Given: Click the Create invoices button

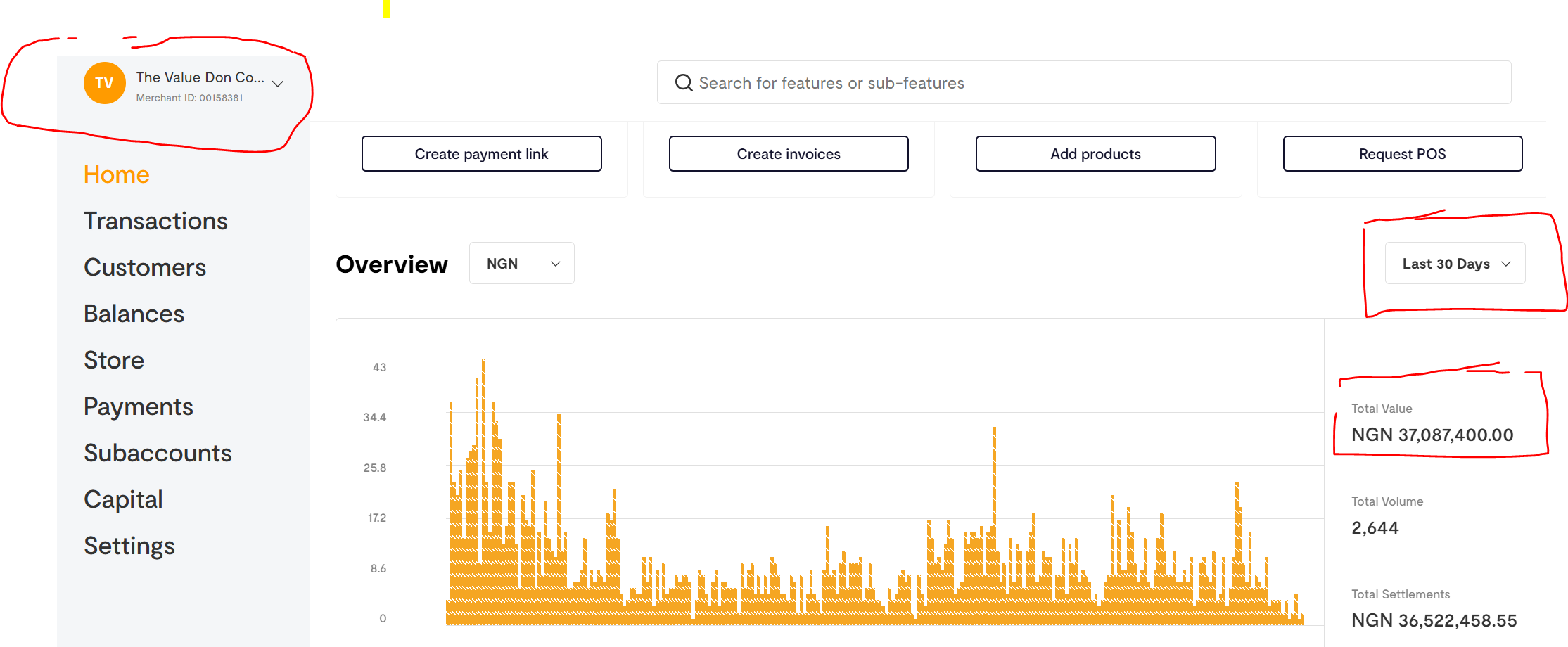Looking at the screenshot, I should coord(788,154).
